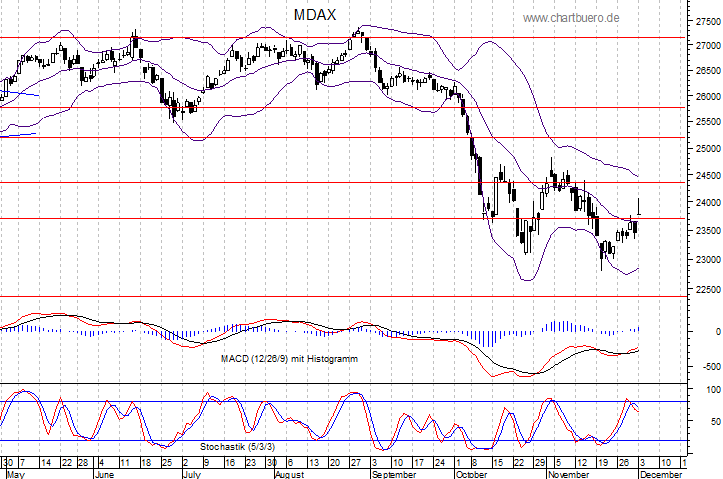
Task: Select the September month label
Action: (393, 474)
